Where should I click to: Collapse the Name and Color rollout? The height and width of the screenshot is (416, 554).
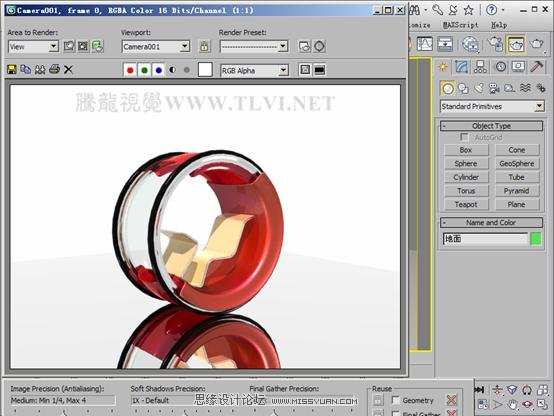click(491, 222)
